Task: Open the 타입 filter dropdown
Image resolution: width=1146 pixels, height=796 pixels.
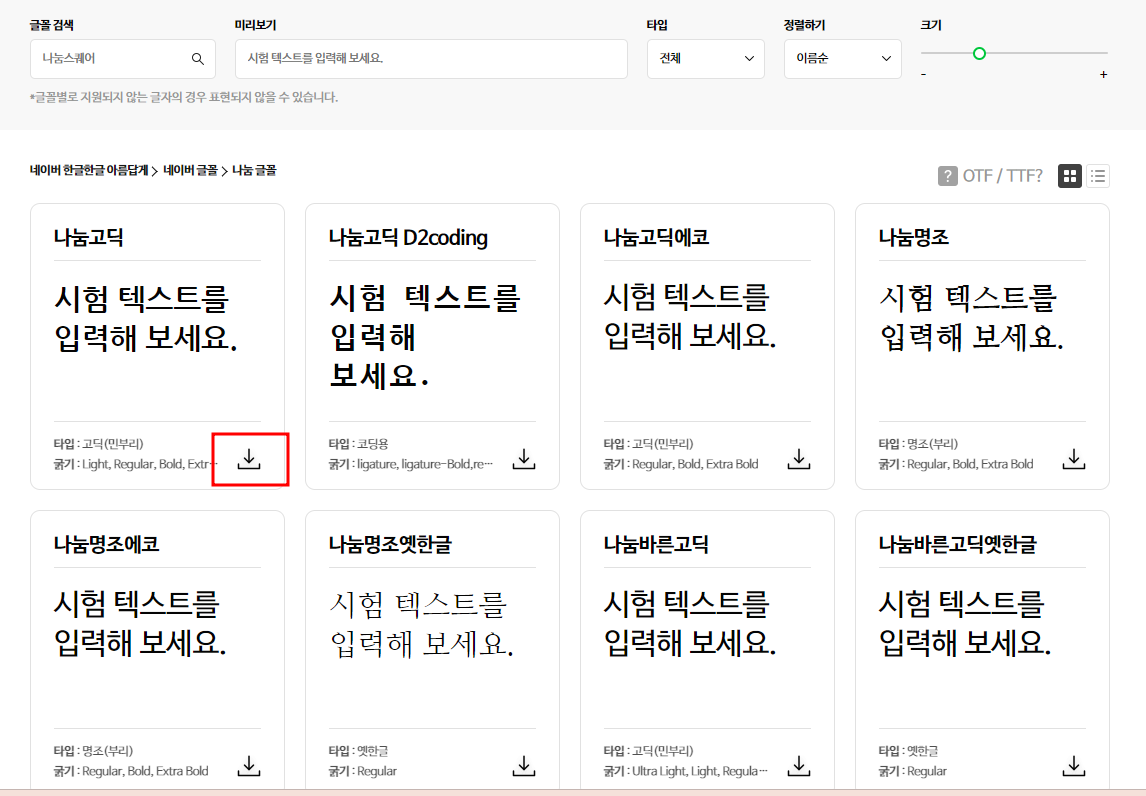Action: (705, 59)
